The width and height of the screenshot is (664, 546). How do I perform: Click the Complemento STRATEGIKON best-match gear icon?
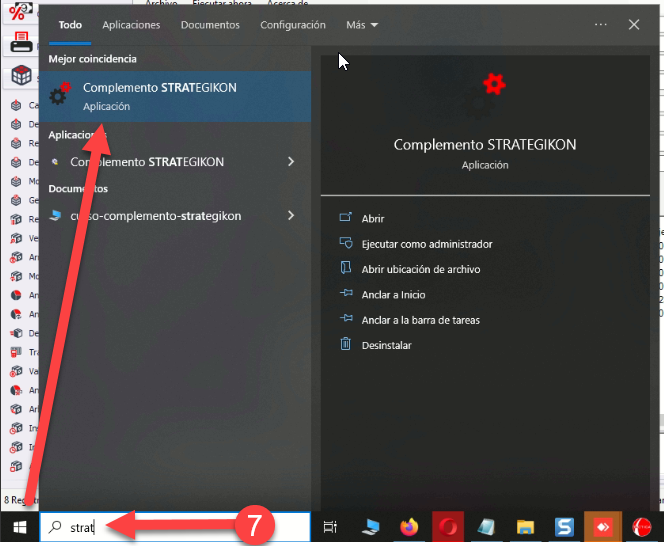click(x=60, y=94)
